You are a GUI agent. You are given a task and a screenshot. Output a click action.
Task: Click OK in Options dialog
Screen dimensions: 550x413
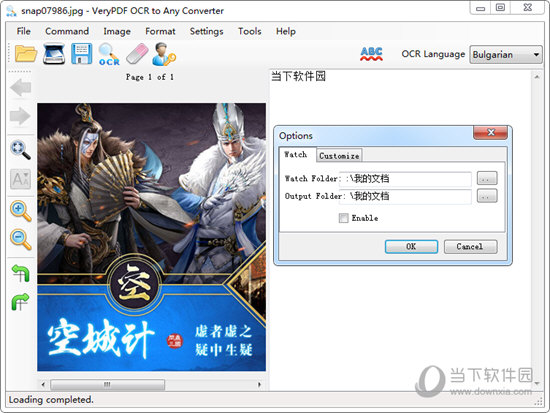(411, 247)
